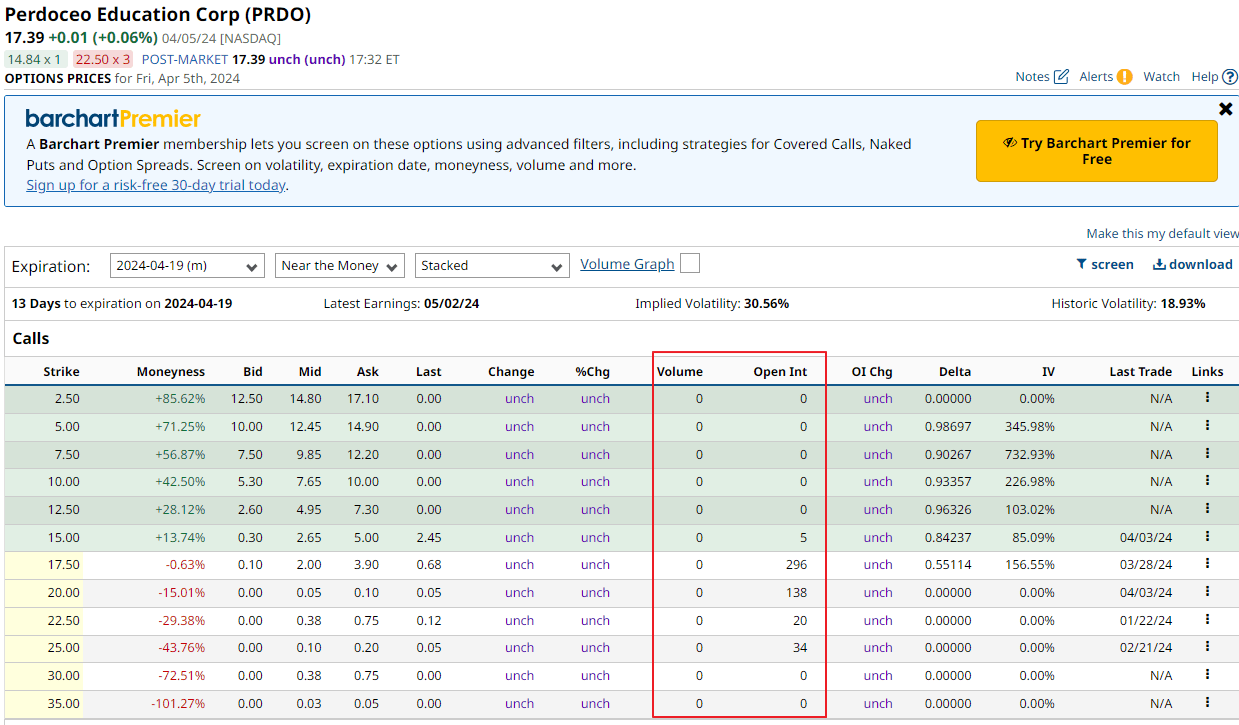Add PRDO to Watch list
Image resolution: width=1239 pixels, height=725 pixels.
click(x=1161, y=77)
